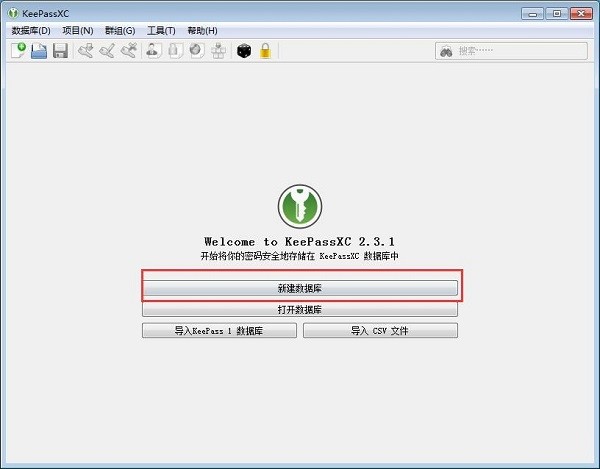Open the 数据库(D) menu
This screenshot has width=600, height=469.
coord(31,31)
